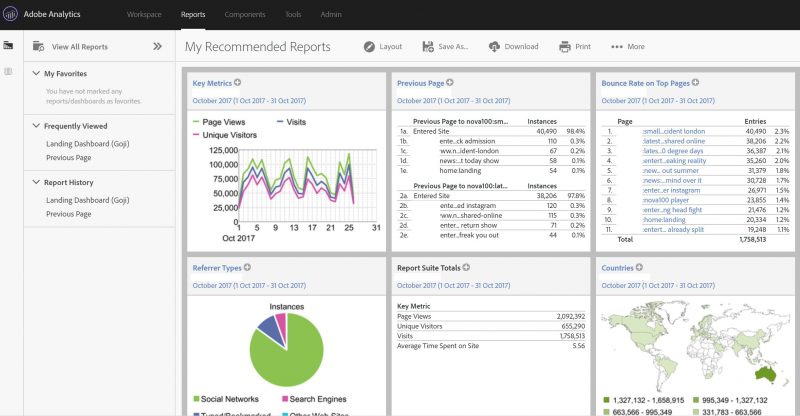Screen dimensions: 800x416
Task: Open Landing Dashboard (Goji) under Frequently Viewed
Action: coord(88,144)
